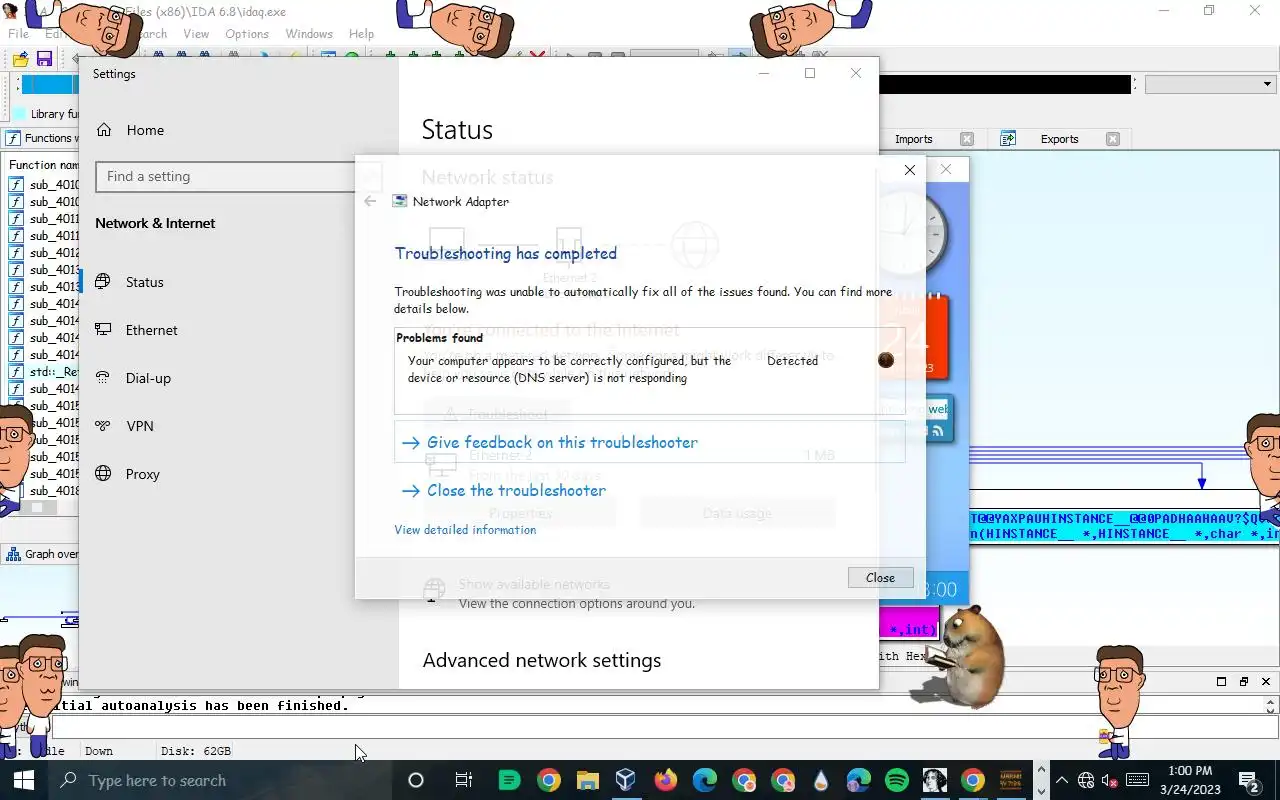This screenshot has width=1280, height=800.
Task: Close the Exports tab with its X
Action: 1112,139
